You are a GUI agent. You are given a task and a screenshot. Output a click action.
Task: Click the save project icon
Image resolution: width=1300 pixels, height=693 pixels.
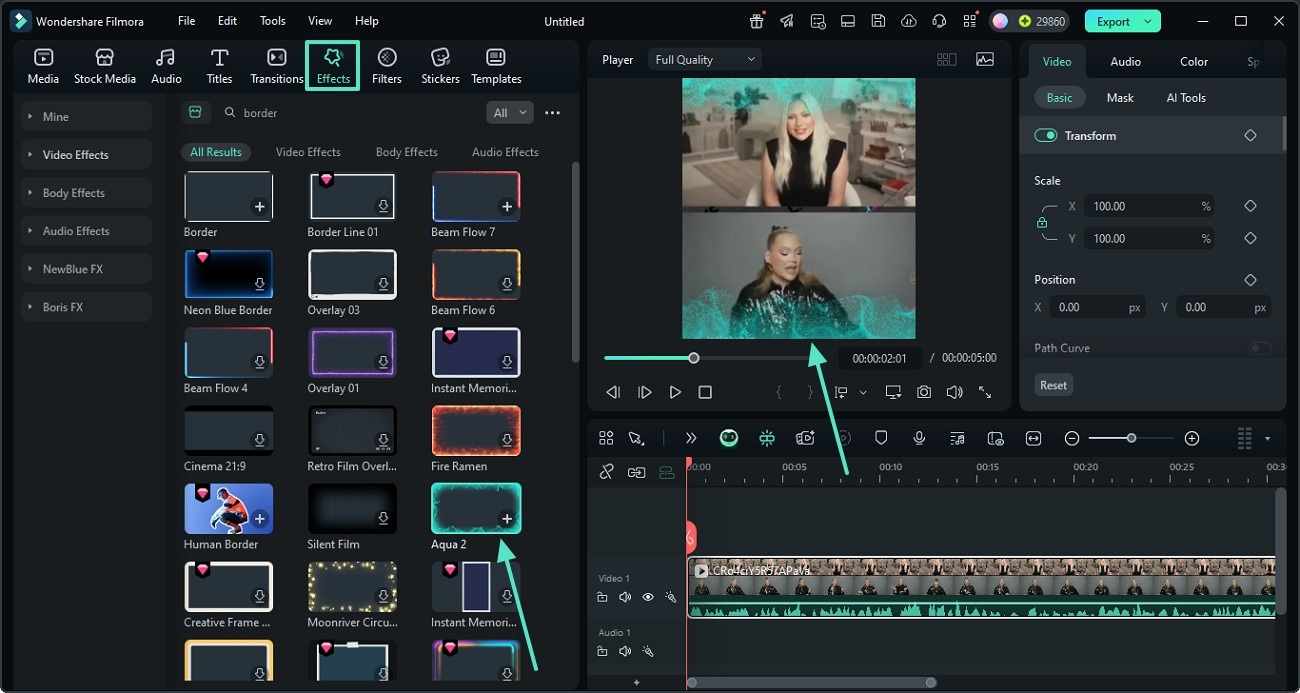(x=878, y=21)
